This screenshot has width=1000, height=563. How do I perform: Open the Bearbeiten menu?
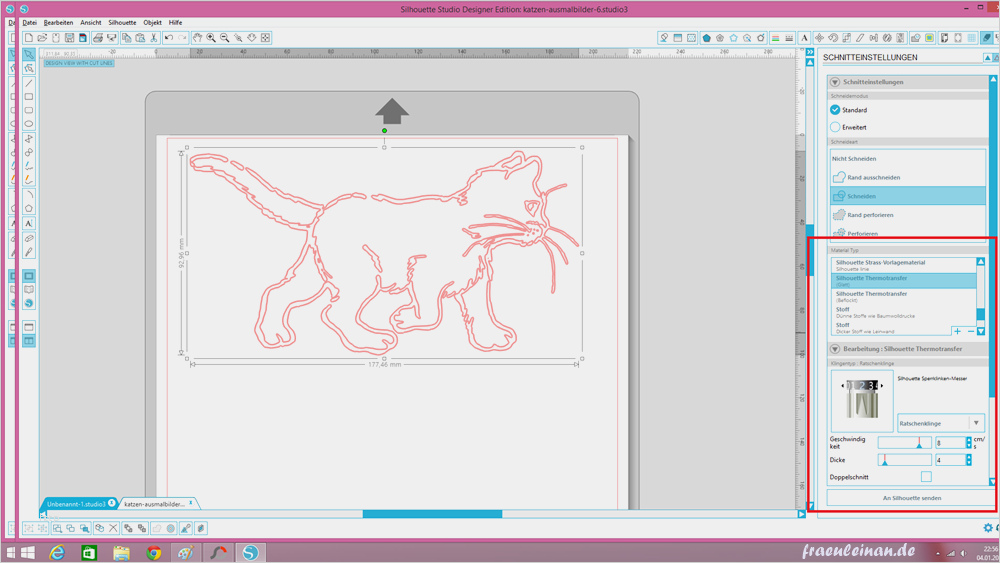58,22
